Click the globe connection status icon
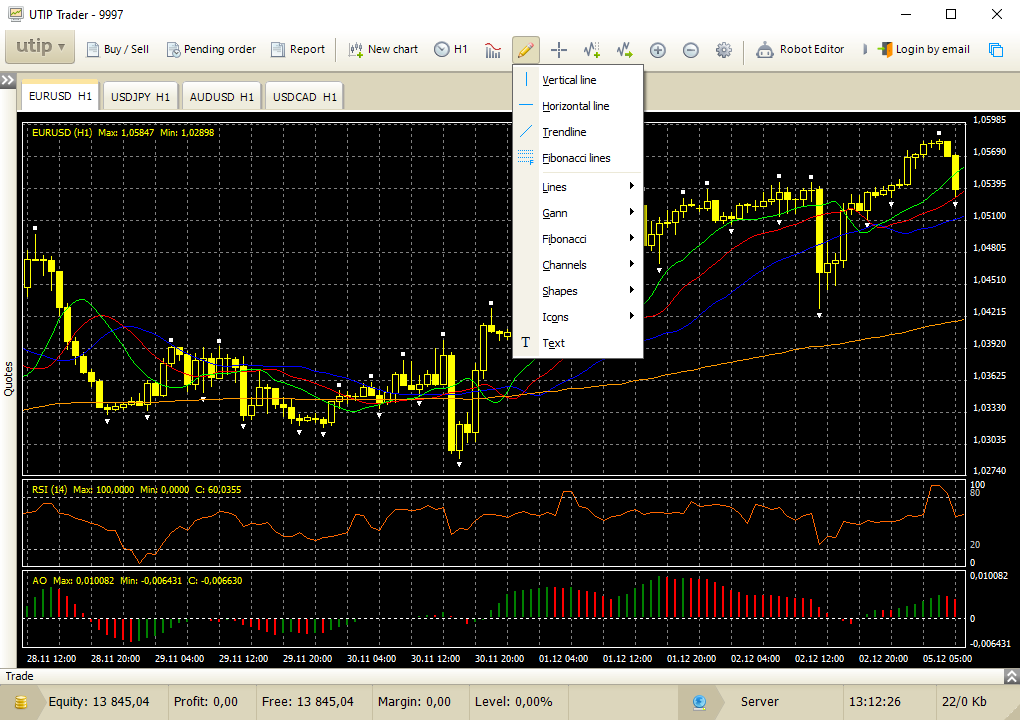 [x=699, y=702]
